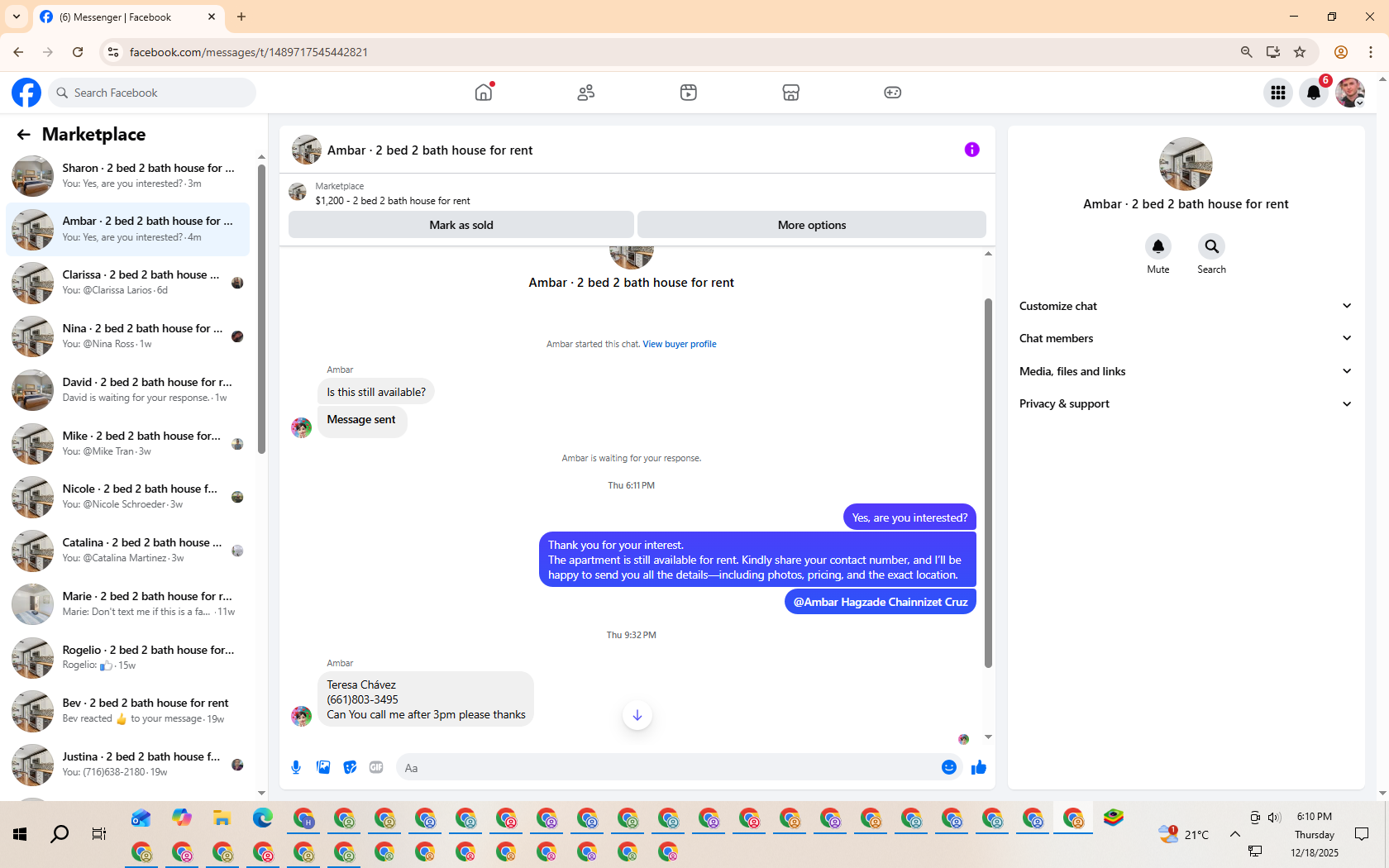Viewport: 1389px width, 868px height.
Task: Open the notifications bell
Action: (1314, 93)
